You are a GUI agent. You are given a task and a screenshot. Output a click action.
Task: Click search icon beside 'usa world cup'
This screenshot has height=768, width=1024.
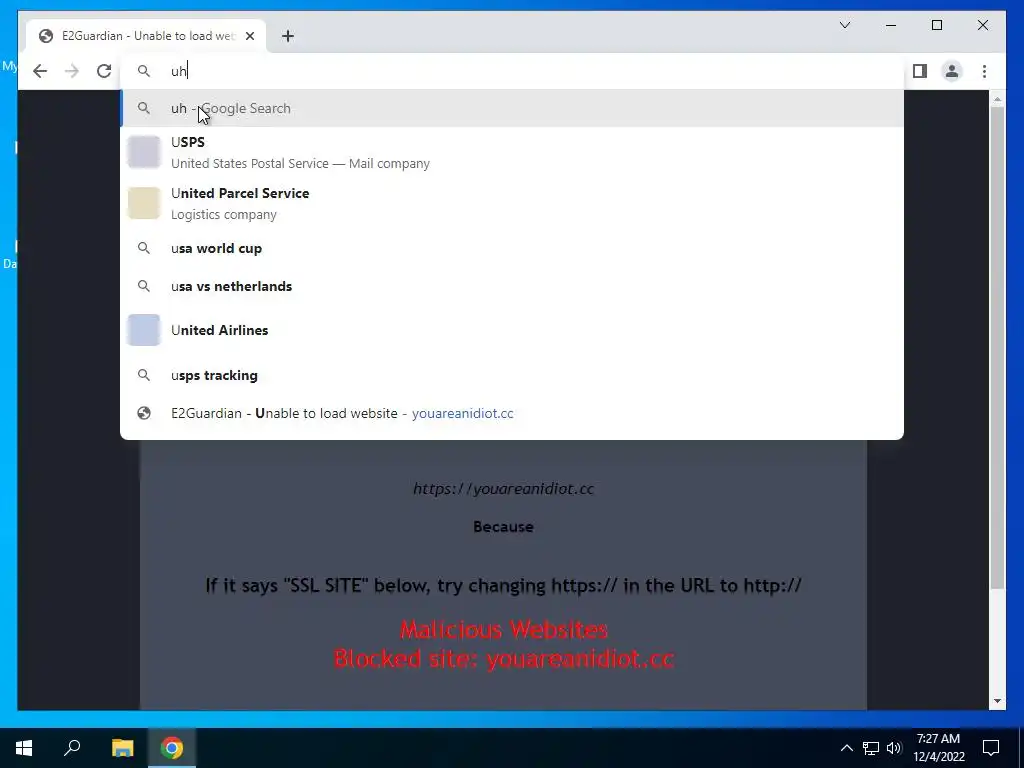click(x=144, y=248)
